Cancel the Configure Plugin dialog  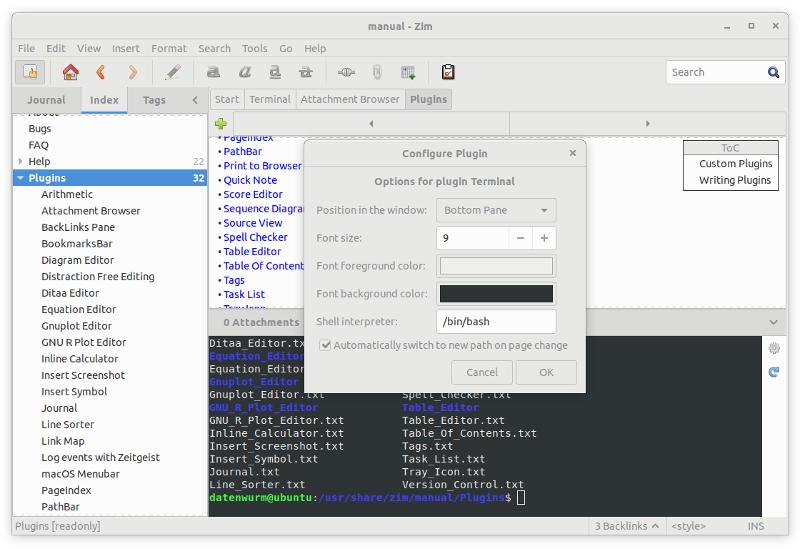[481, 372]
